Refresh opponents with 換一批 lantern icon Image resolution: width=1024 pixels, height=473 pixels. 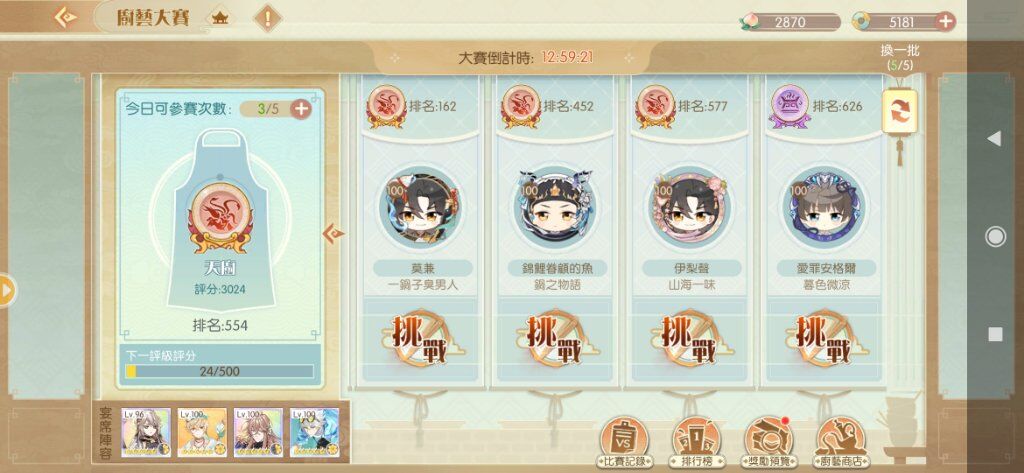click(900, 112)
